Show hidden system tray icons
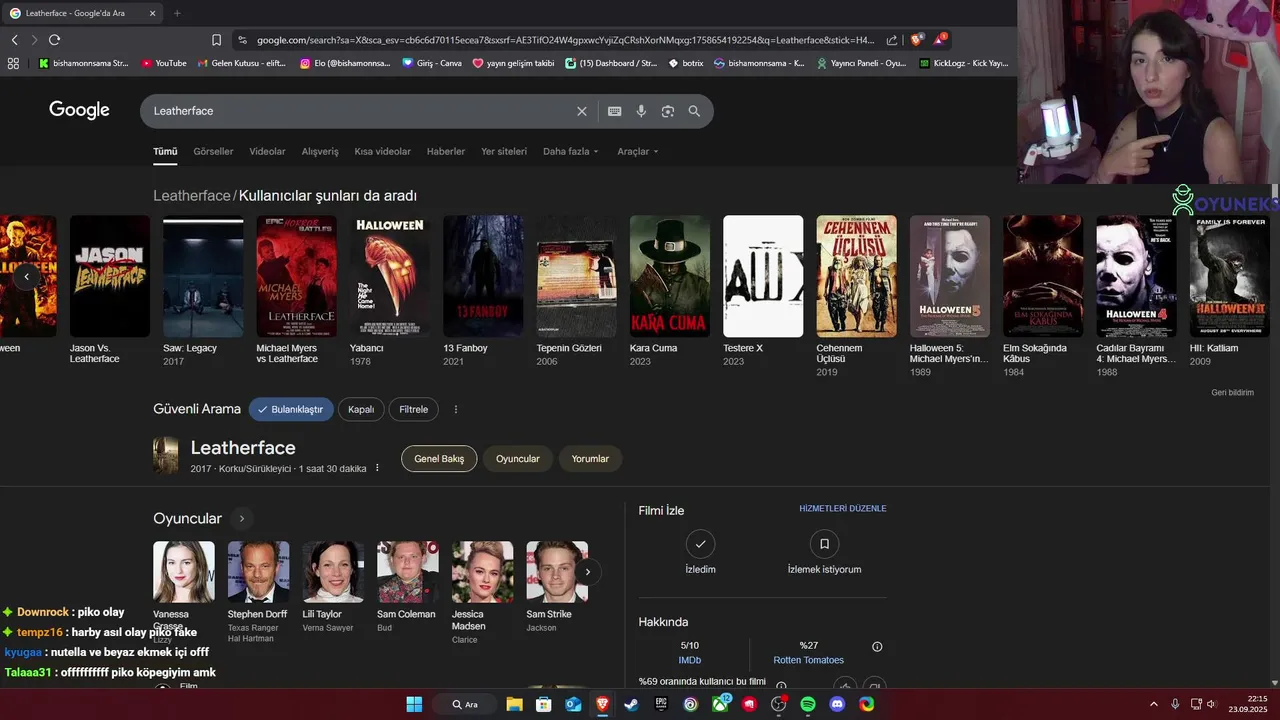 pos(1153,704)
